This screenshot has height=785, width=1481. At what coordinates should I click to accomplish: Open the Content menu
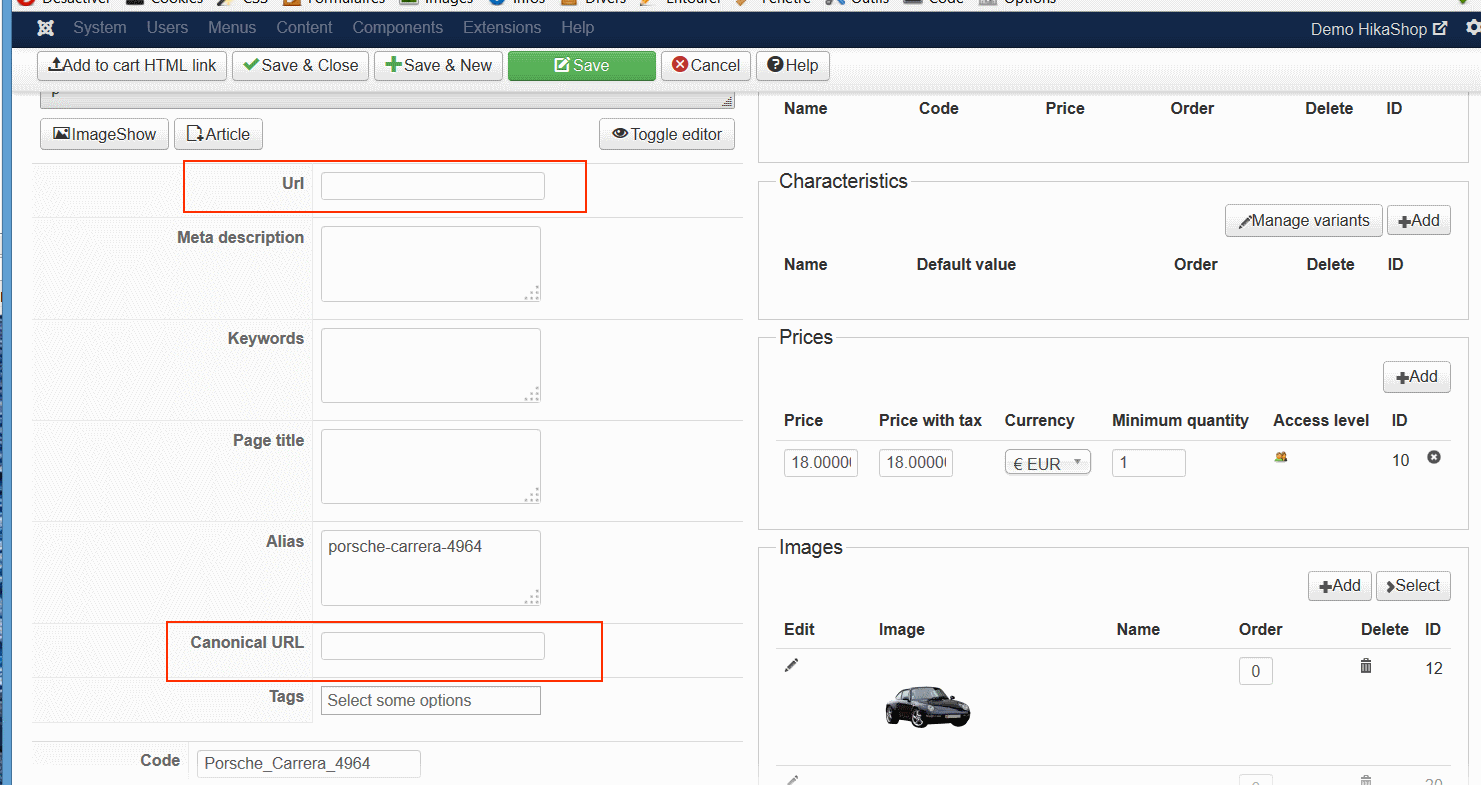pyautogui.click(x=305, y=28)
